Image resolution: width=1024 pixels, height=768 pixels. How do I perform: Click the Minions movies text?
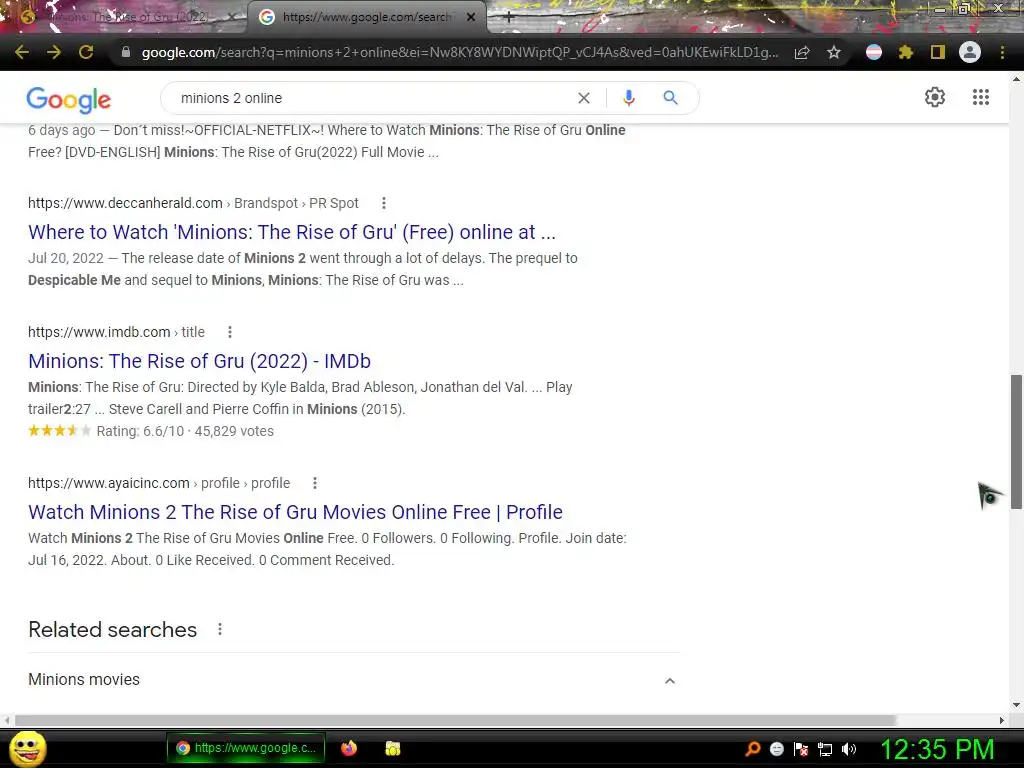[84, 679]
